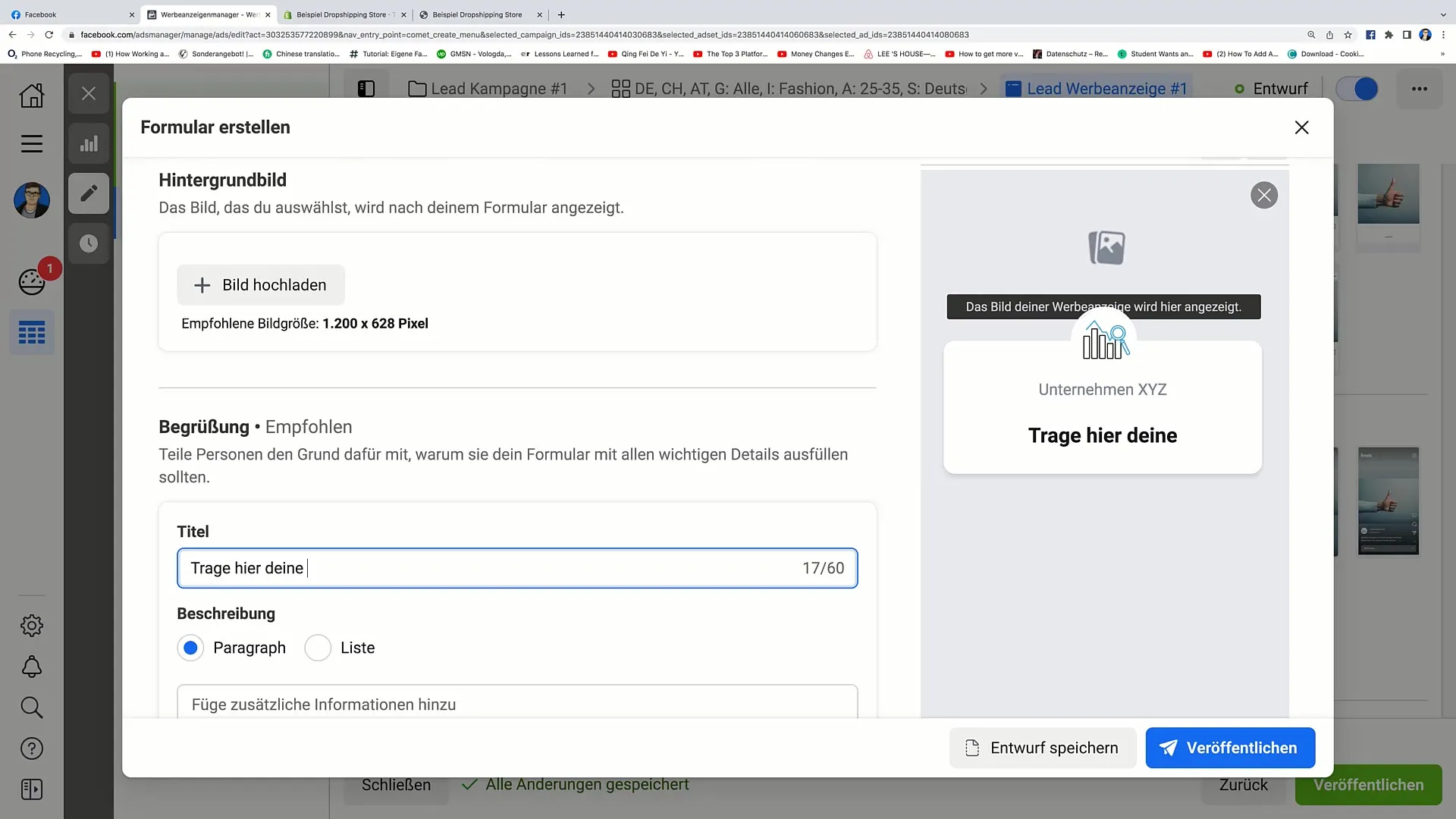
Task: Open the three-dot more options menu
Action: click(1420, 89)
